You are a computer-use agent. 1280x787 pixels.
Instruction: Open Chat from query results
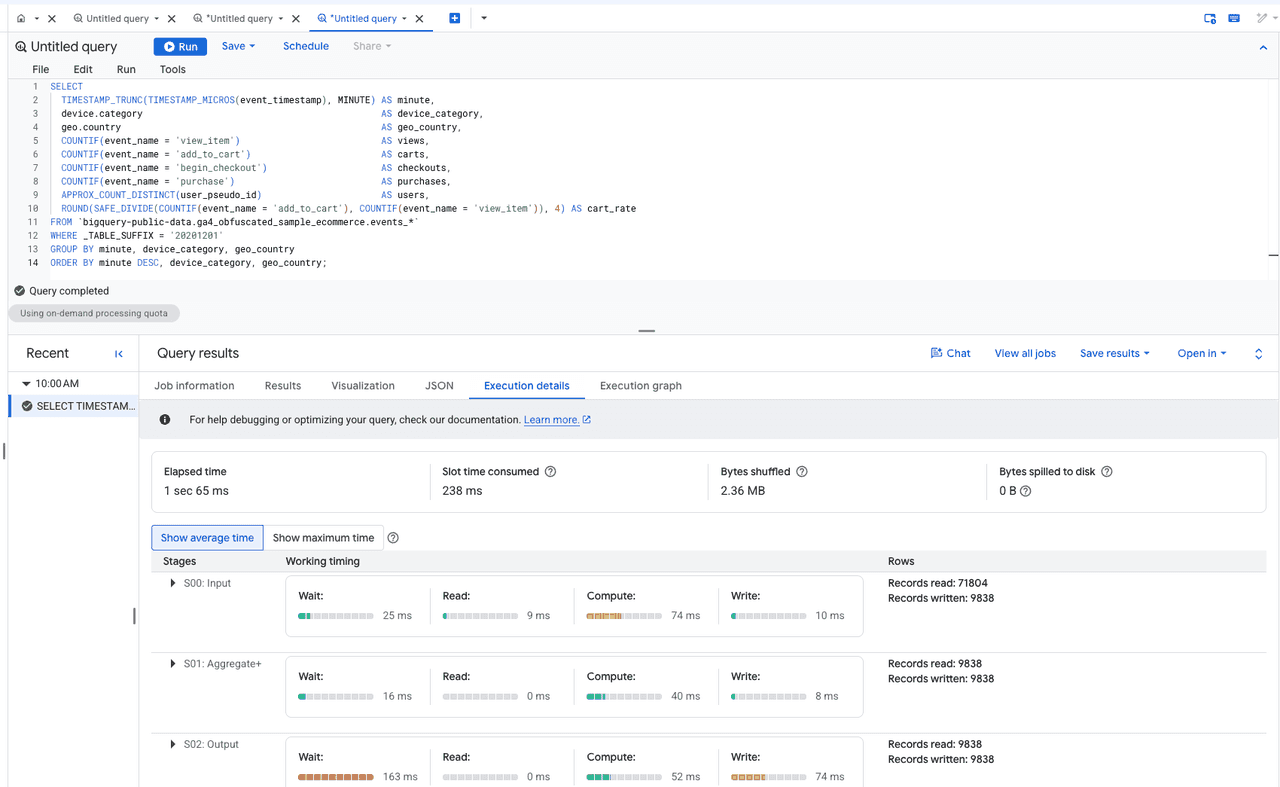coord(950,353)
